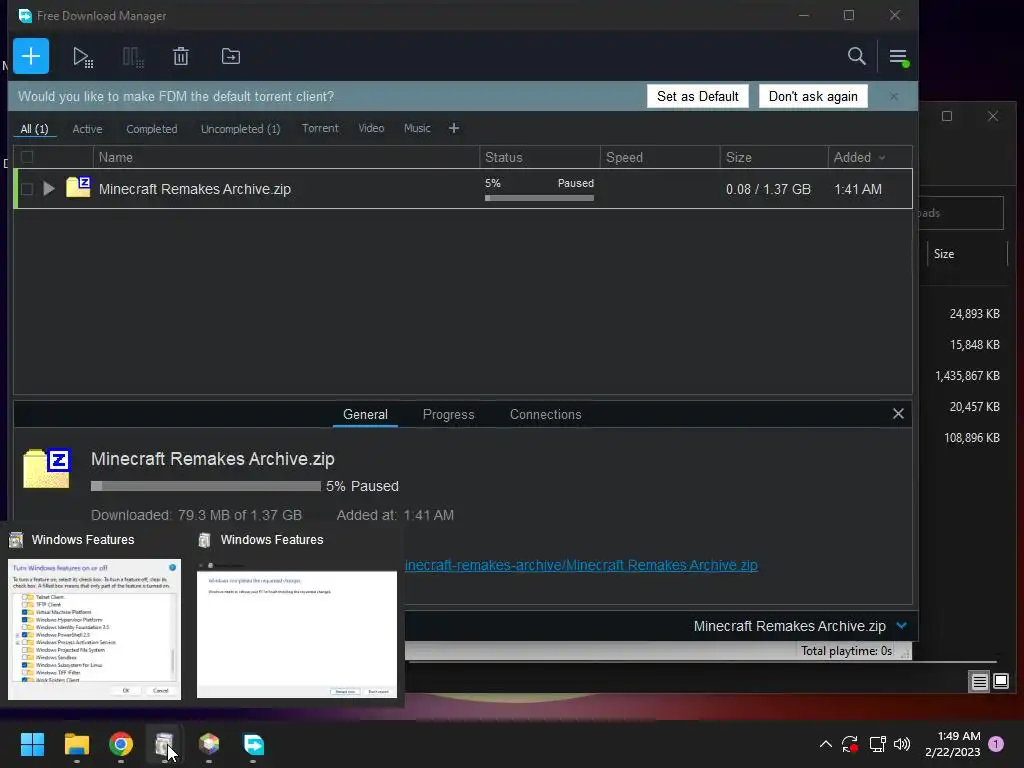Click the sync update tray icon
This screenshot has width=1024, height=768.
[x=850, y=744]
